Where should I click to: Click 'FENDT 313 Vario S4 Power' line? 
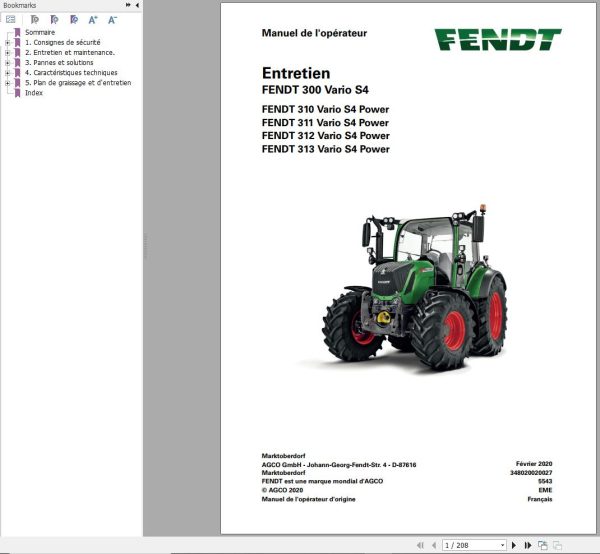326,149
